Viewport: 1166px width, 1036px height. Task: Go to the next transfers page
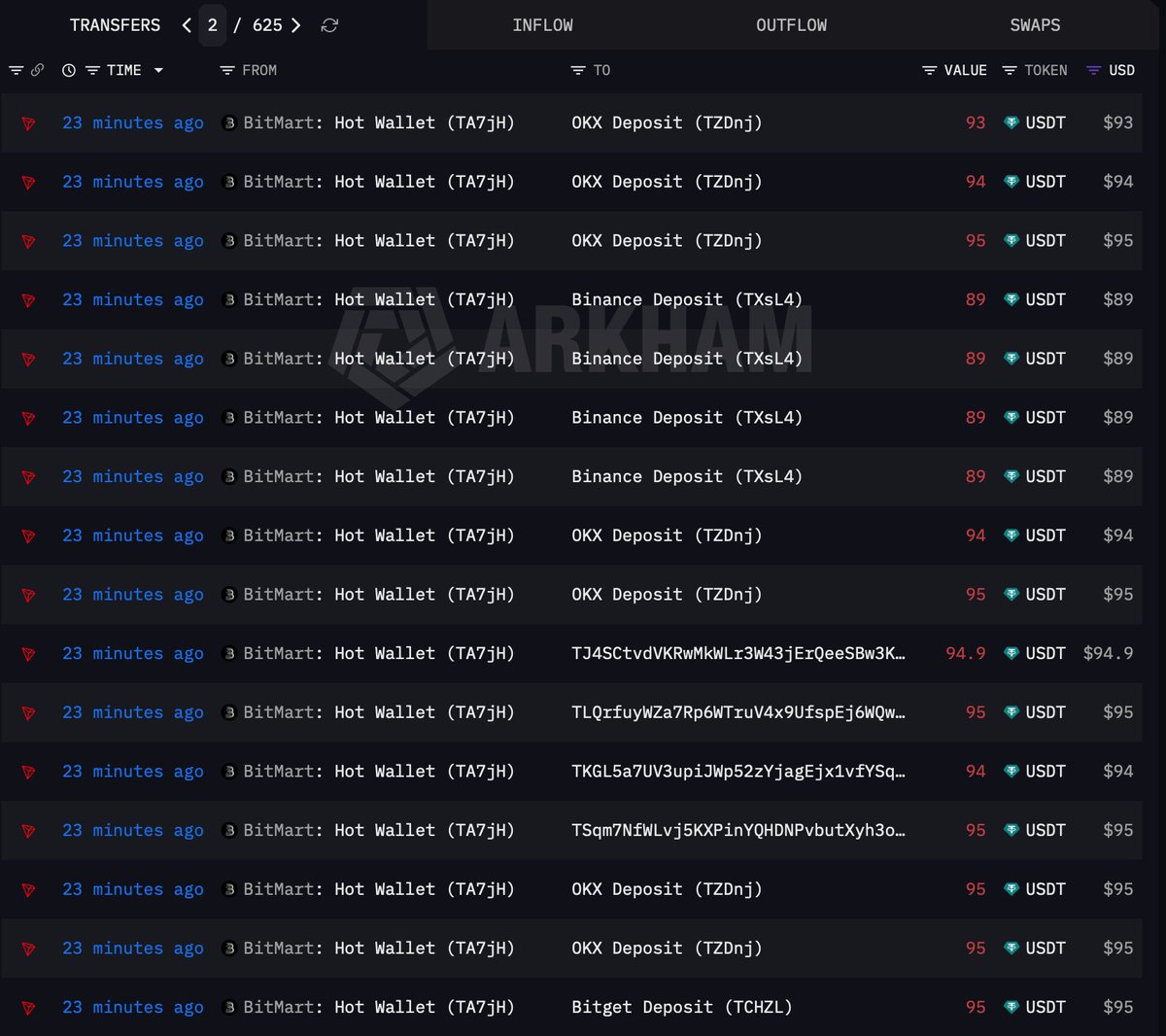296,25
